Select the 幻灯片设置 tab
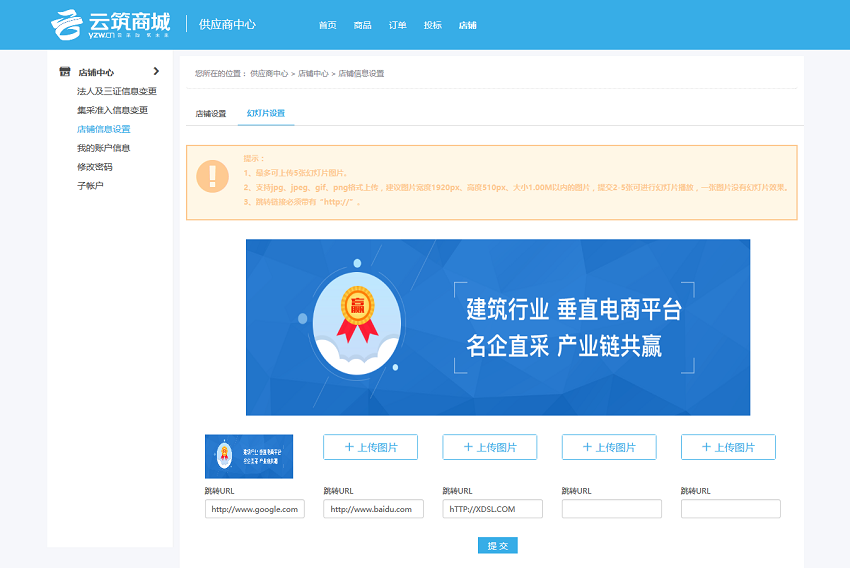 (266, 114)
